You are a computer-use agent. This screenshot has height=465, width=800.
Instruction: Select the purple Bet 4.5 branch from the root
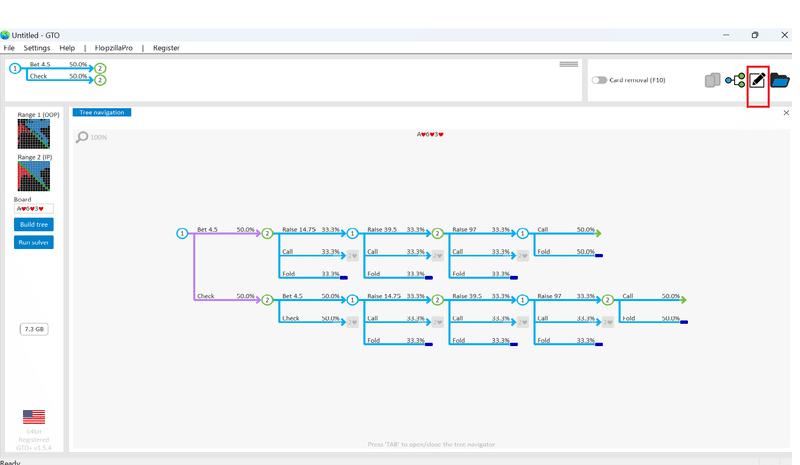226,231
